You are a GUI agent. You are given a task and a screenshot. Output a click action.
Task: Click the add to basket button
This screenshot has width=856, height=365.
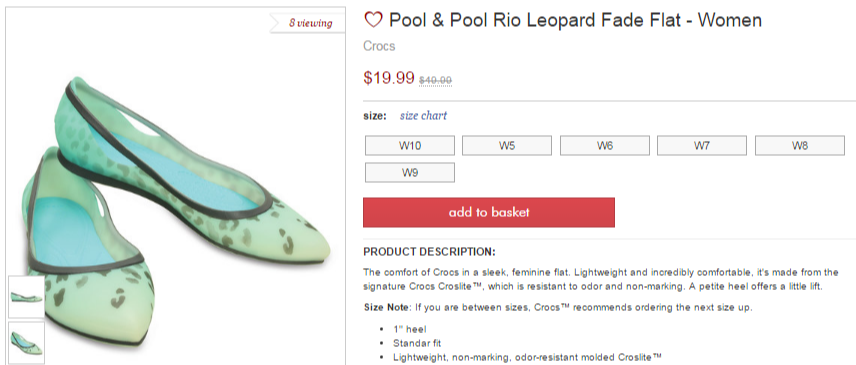click(x=489, y=212)
